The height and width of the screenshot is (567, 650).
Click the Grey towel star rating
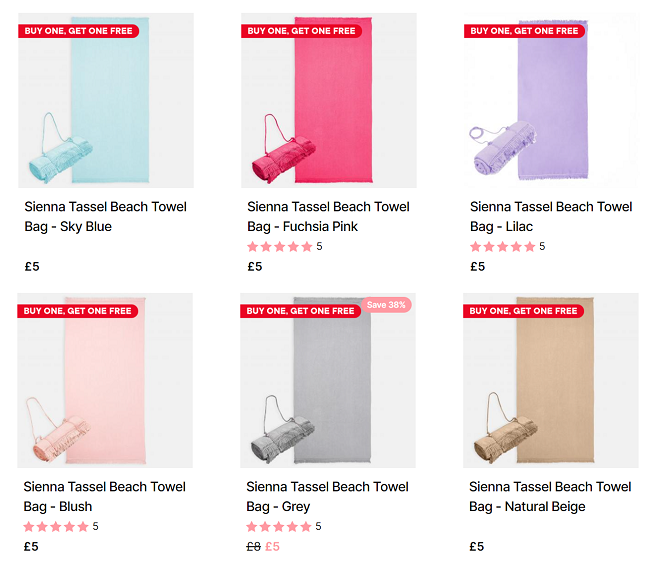tap(279, 527)
